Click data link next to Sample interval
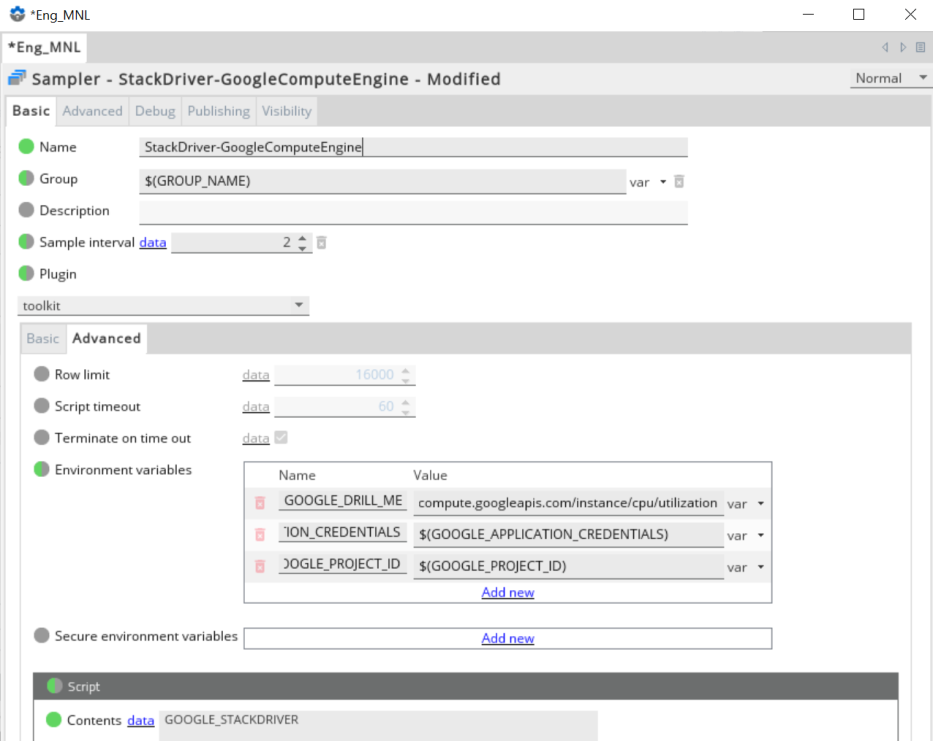The height and width of the screenshot is (741, 933). point(153,242)
